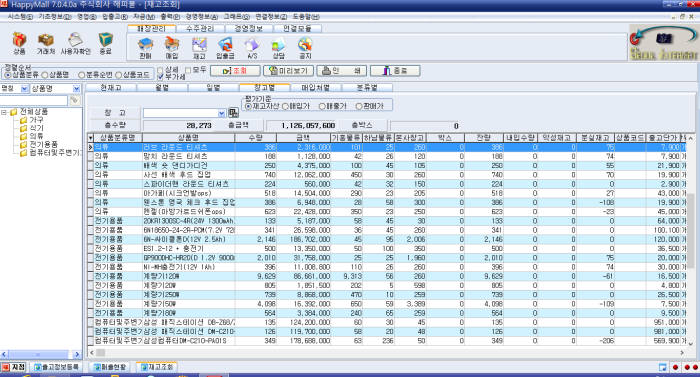Open the 공지 notice icon
This screenshot has height=377, width=700.
coord(305,45)
